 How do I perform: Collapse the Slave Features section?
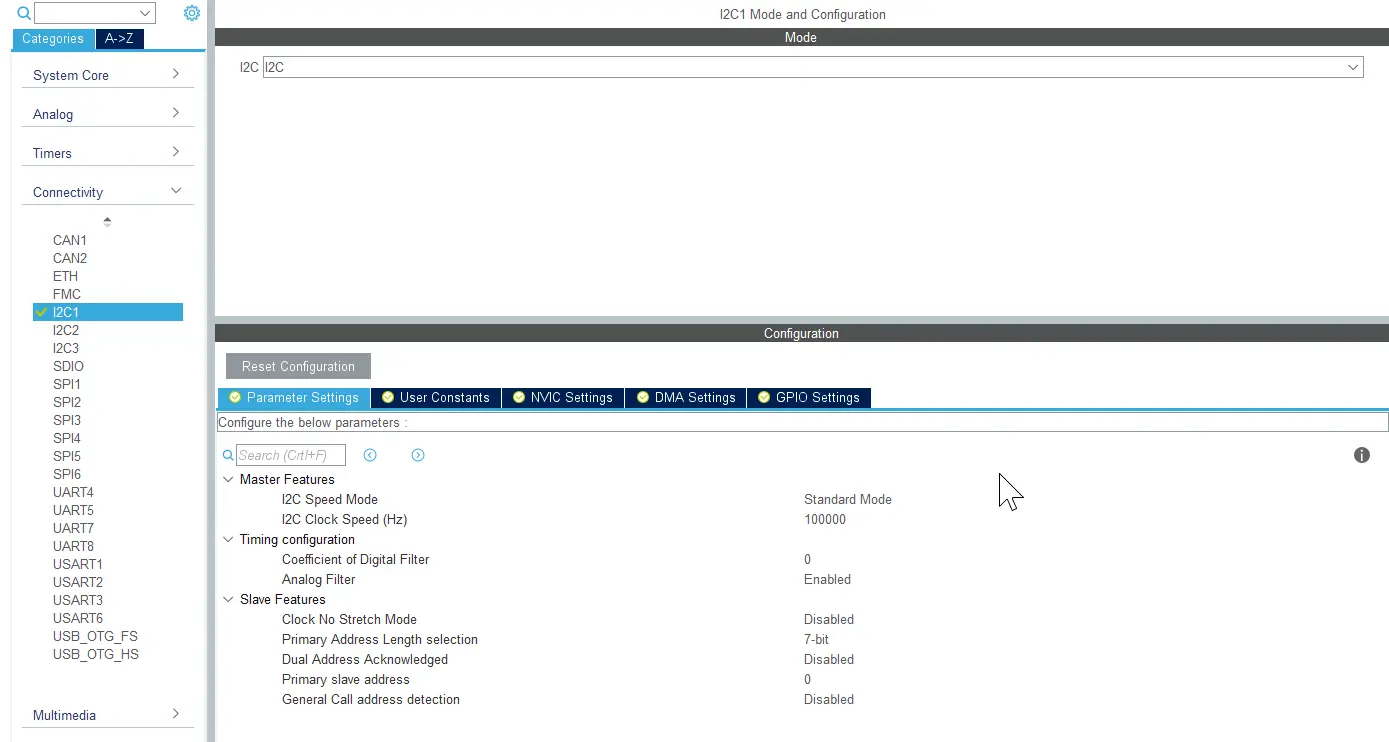tap(228, 600)
